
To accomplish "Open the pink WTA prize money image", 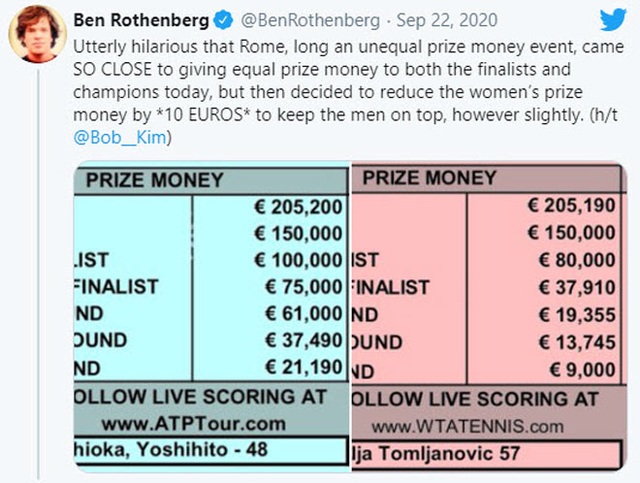I will click(x=489, y=316).
